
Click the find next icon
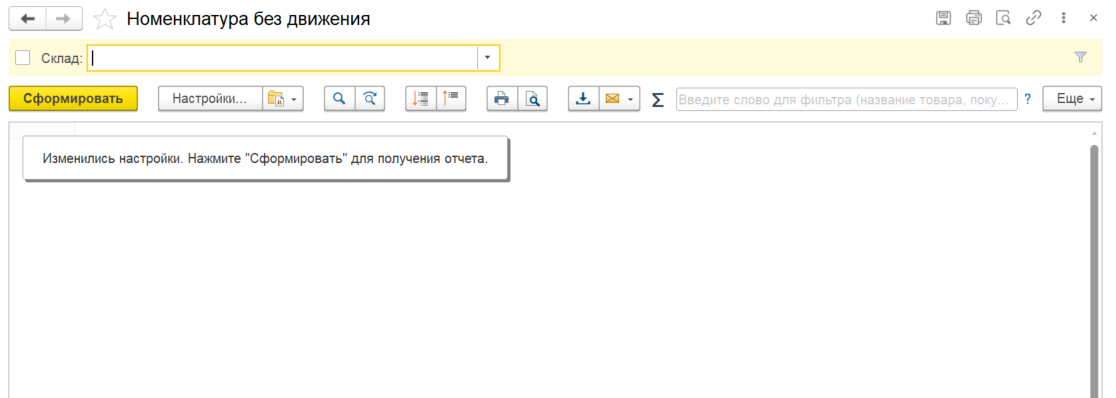[x=369, y=99]
